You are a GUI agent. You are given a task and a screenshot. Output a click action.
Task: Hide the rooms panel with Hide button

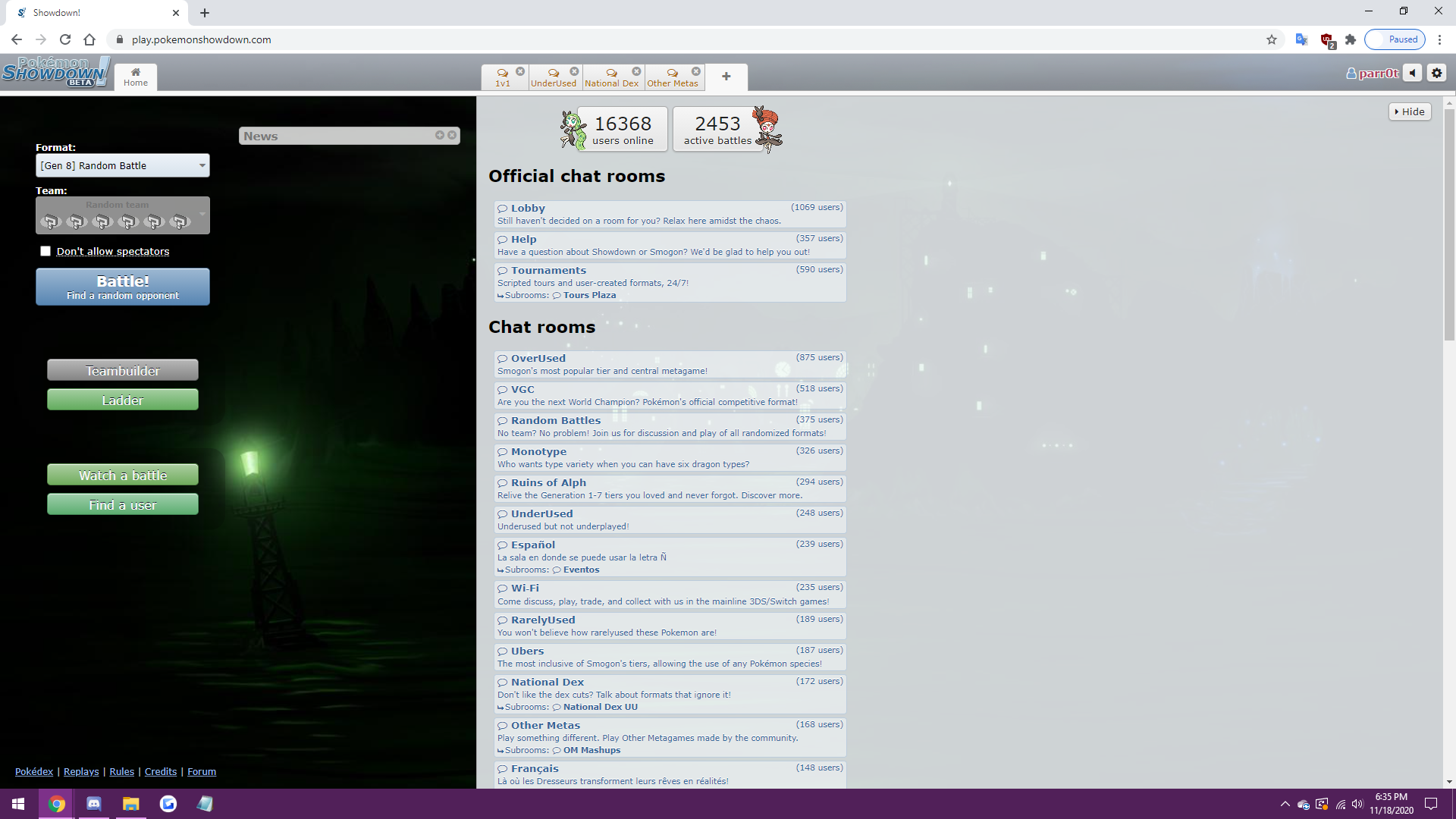1410,111
